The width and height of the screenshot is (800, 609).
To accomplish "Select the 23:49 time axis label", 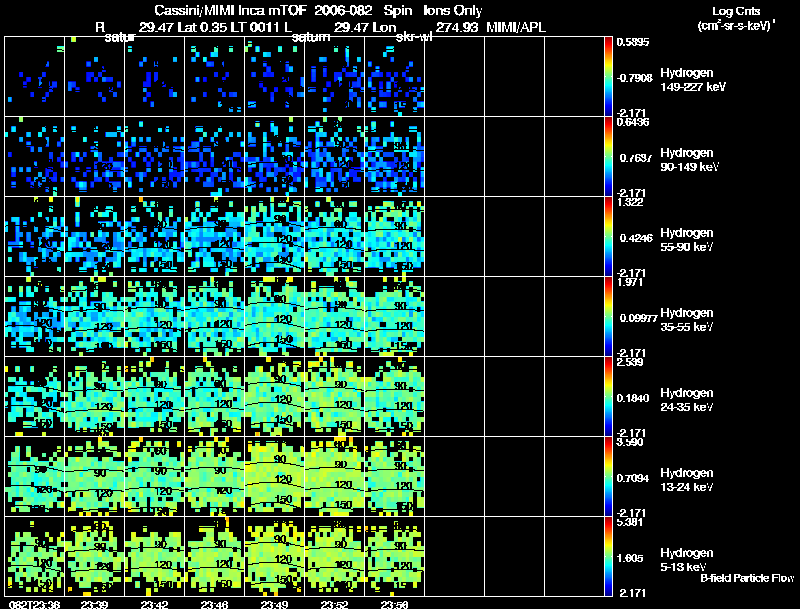I will tap(275, 603).
